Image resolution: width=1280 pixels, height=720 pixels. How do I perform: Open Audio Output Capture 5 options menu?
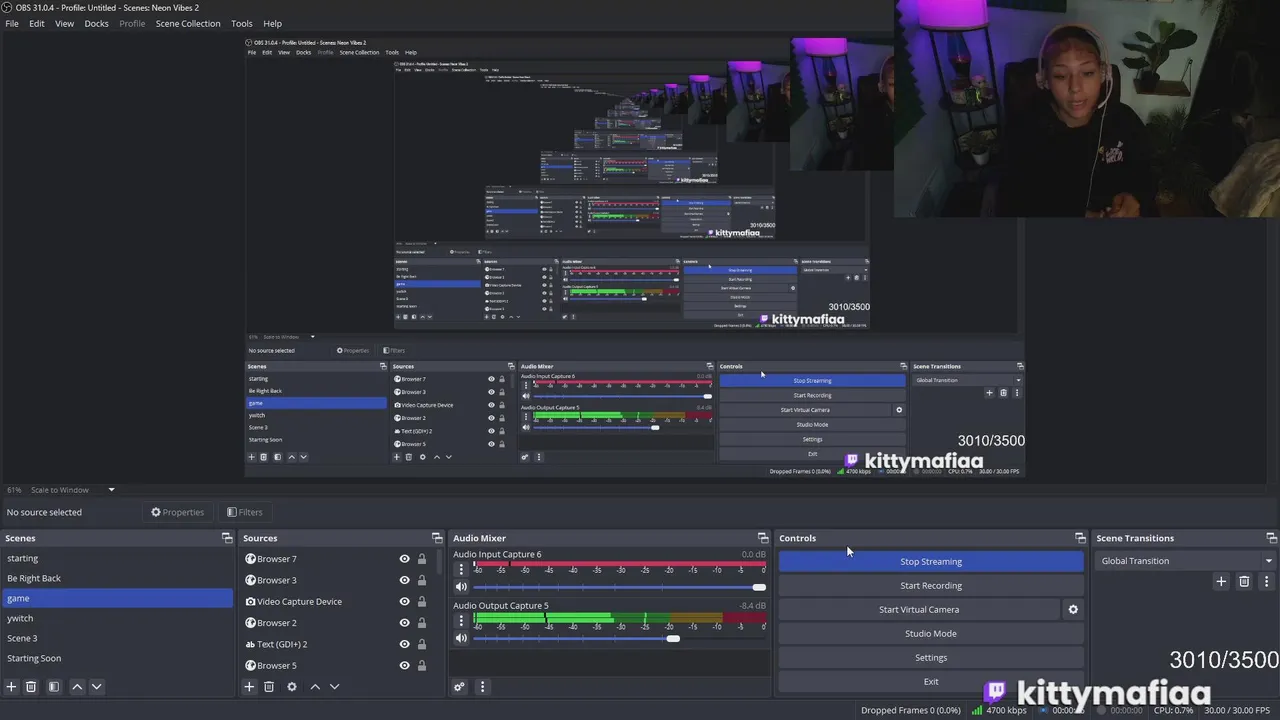tap(461, 620)
